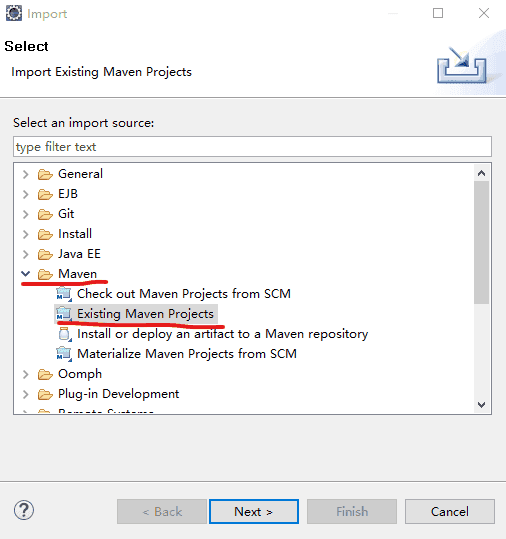
Task: Collapse the Maven tree node
Action: click(26, 274)
